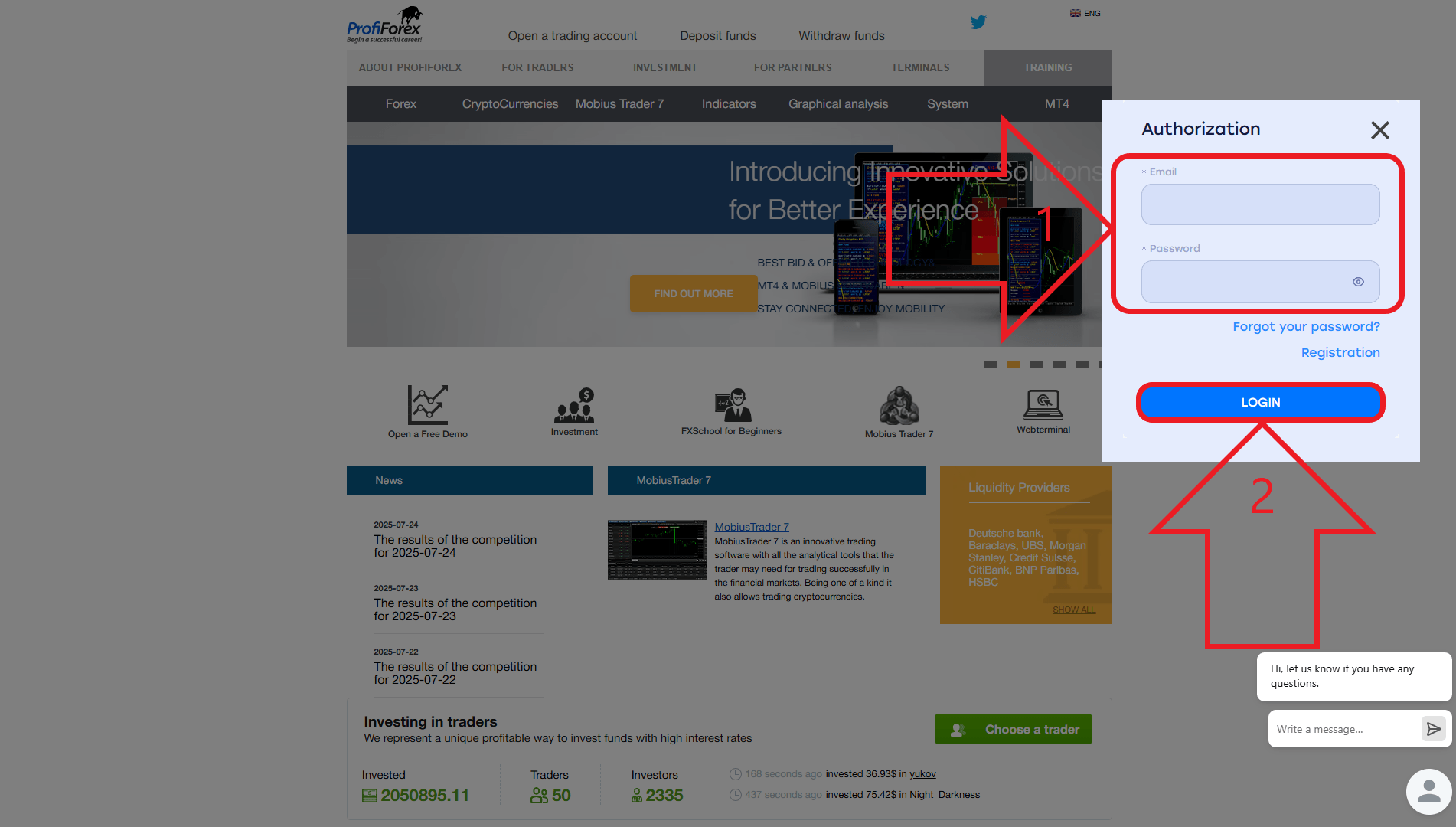The width and height of the screenshot is (1456, 827).
Task: Open the Deposit funds link
Action: pos(717,35)
